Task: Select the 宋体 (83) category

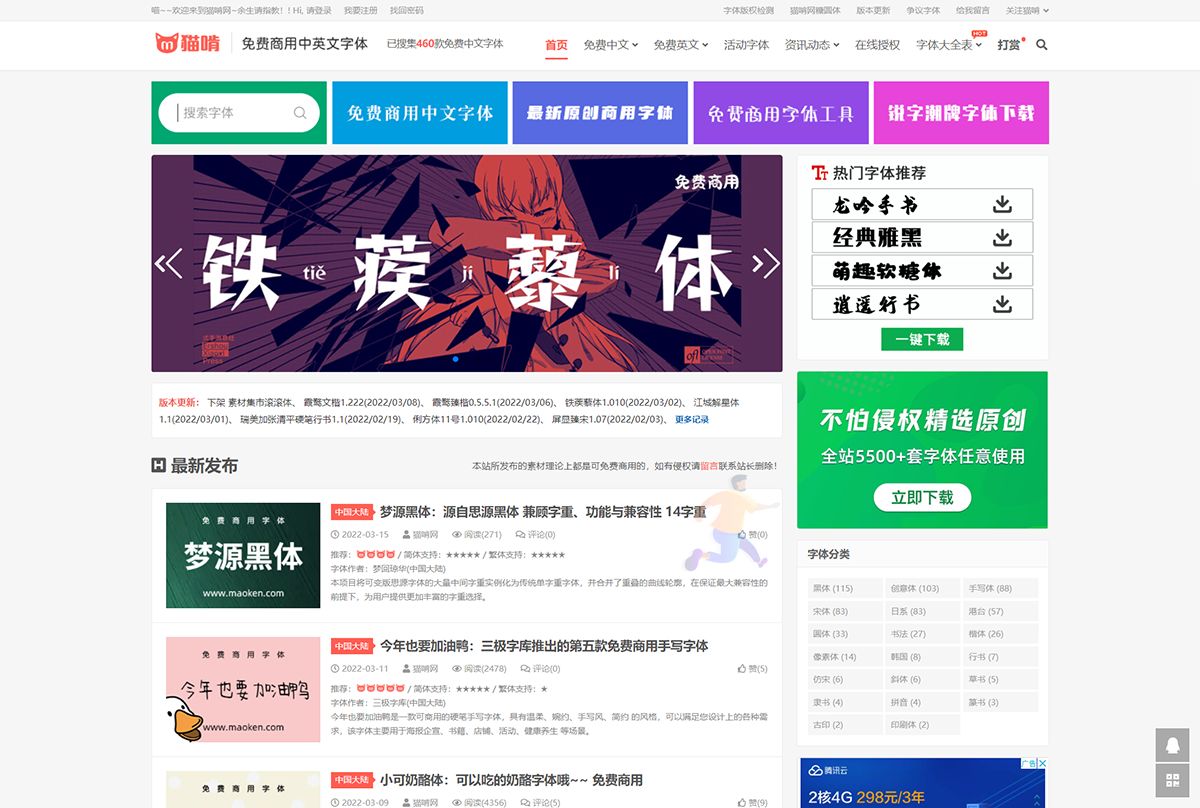Action: (x=845, y=611)
